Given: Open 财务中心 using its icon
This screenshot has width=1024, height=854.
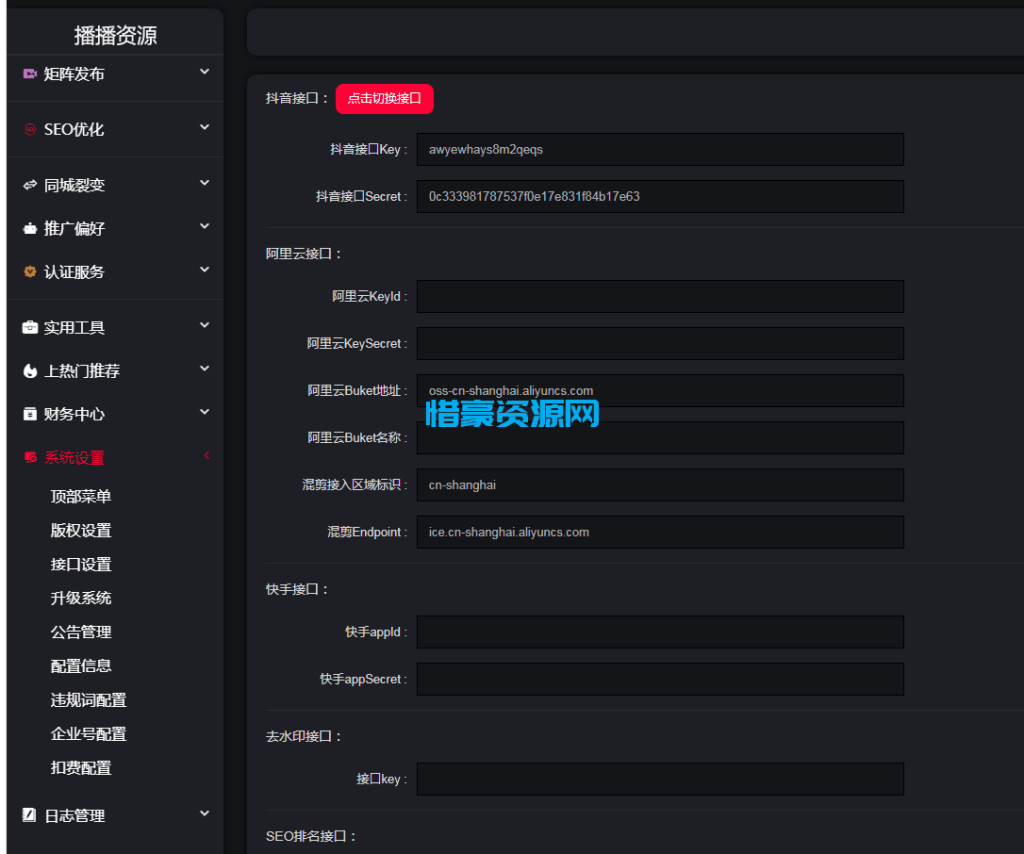Looking at the screenshot, I should tap(28, 413).
